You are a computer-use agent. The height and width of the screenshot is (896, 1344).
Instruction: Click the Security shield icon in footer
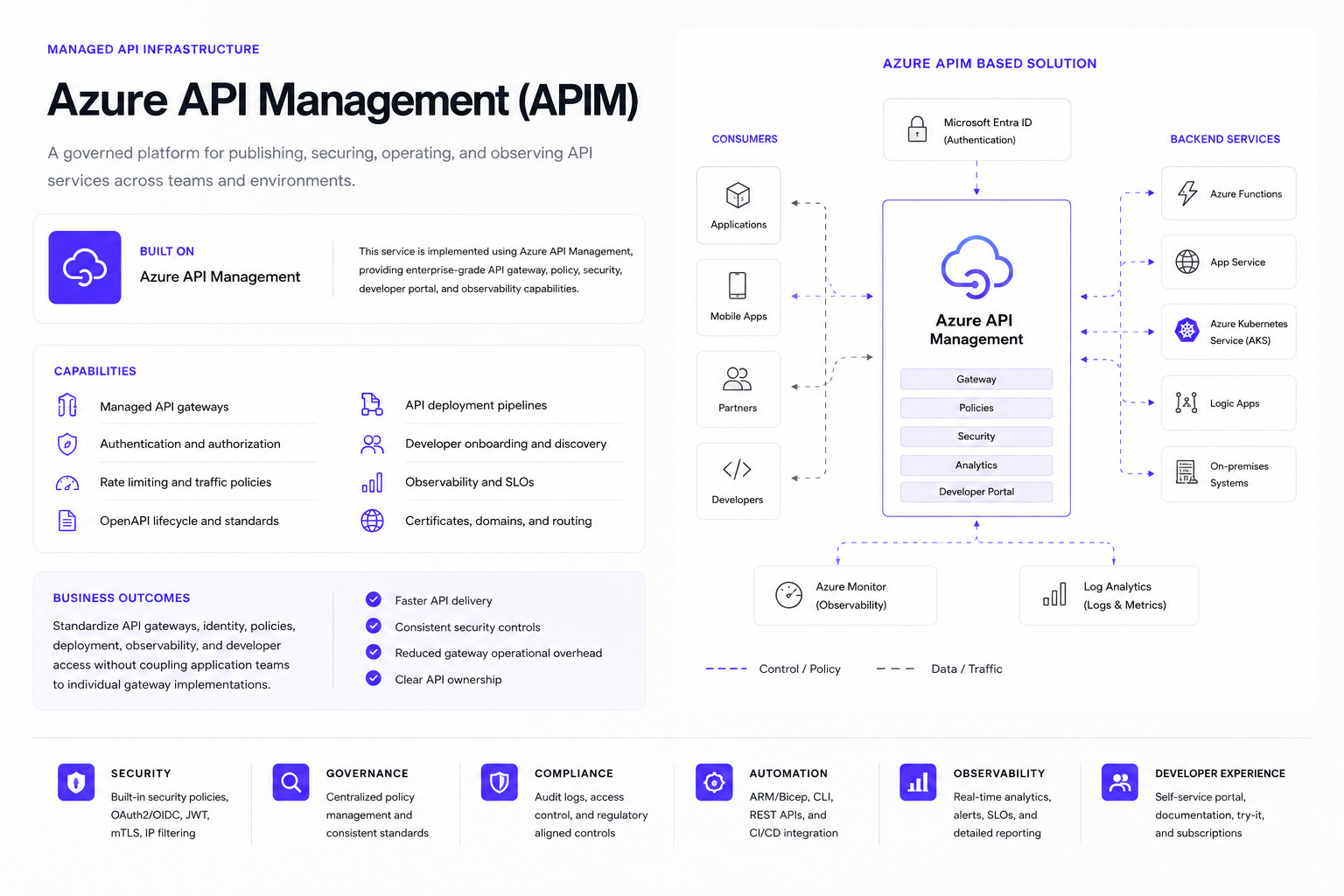click(x=76, y=782)
